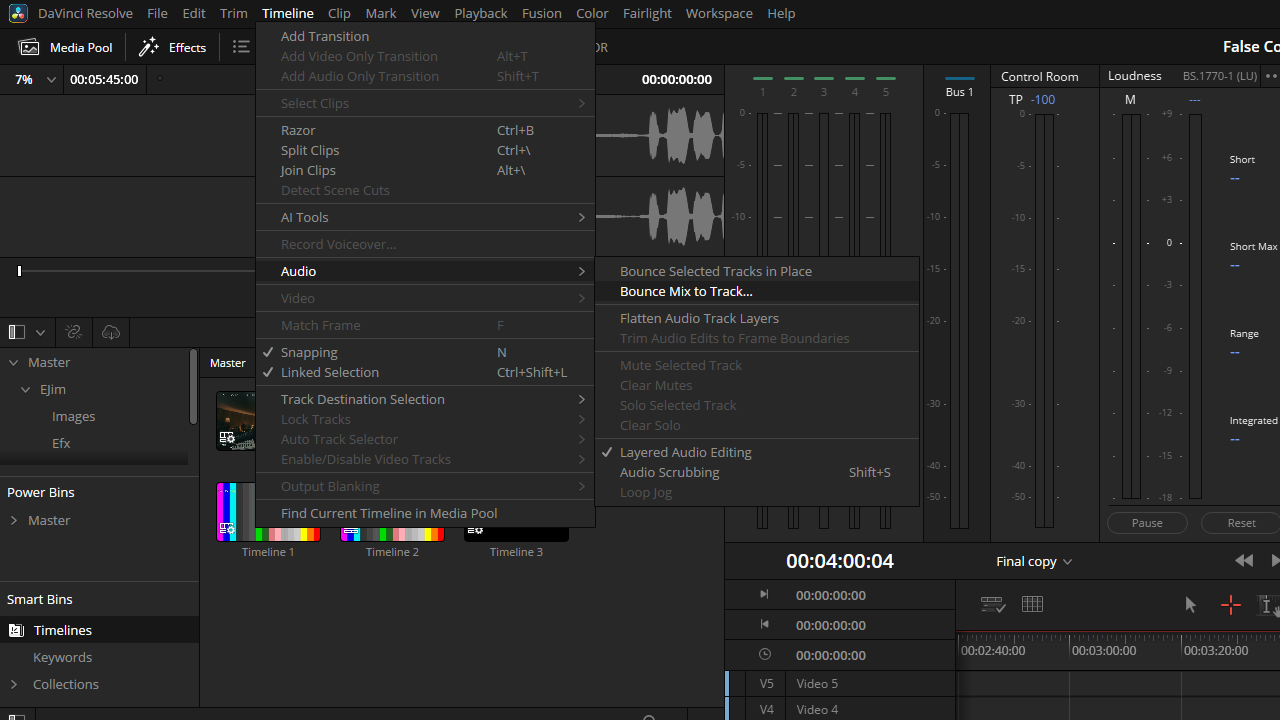This screenshot has height=720, width=1280.
Task: Expand Track Destination Selection submenu
Action: [x=426, y=399]
